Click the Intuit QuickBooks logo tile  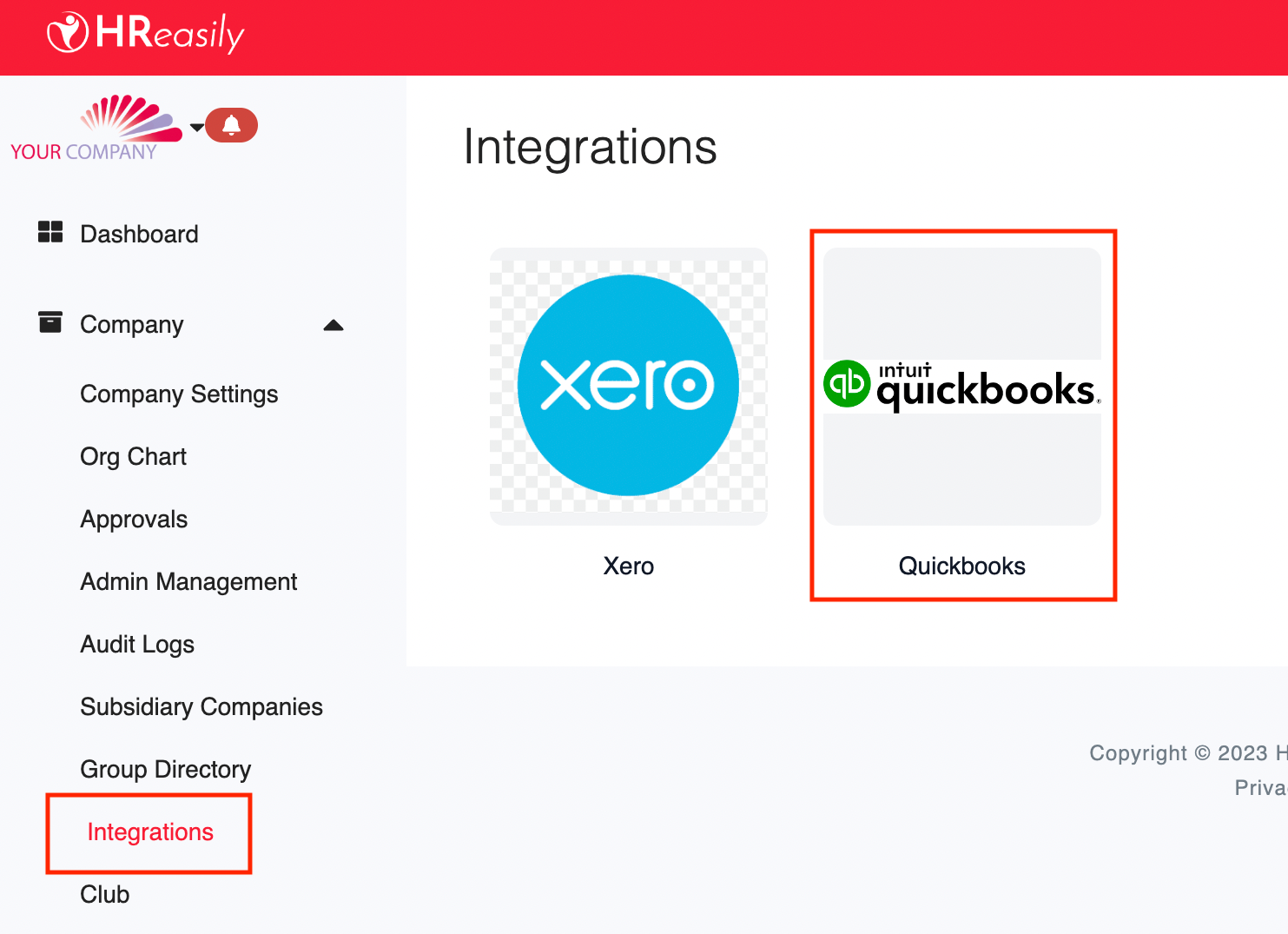pyautogui.click(x=962, y=386)
